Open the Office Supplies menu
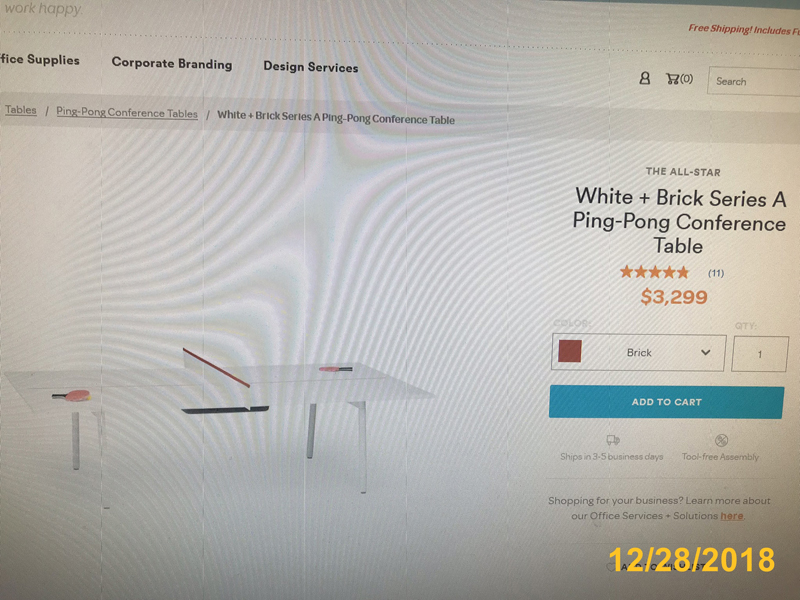800x600 pixels. pyautogui.click(x=39, y=59)
